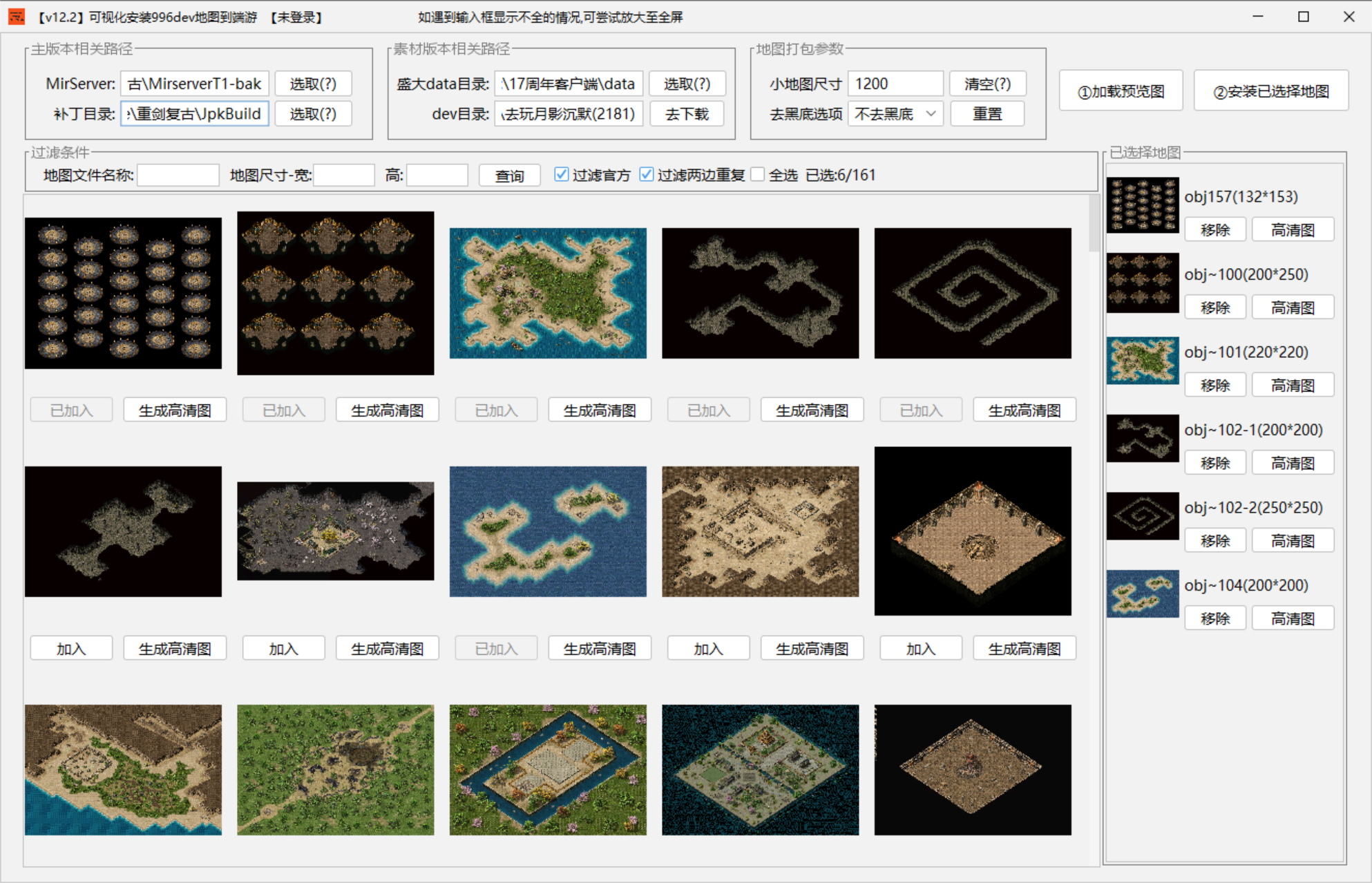Screen dimensions: 1372x883
Task: Enable the 全选 checkbox
Action: pyautogui.click(x=758, y=175)
